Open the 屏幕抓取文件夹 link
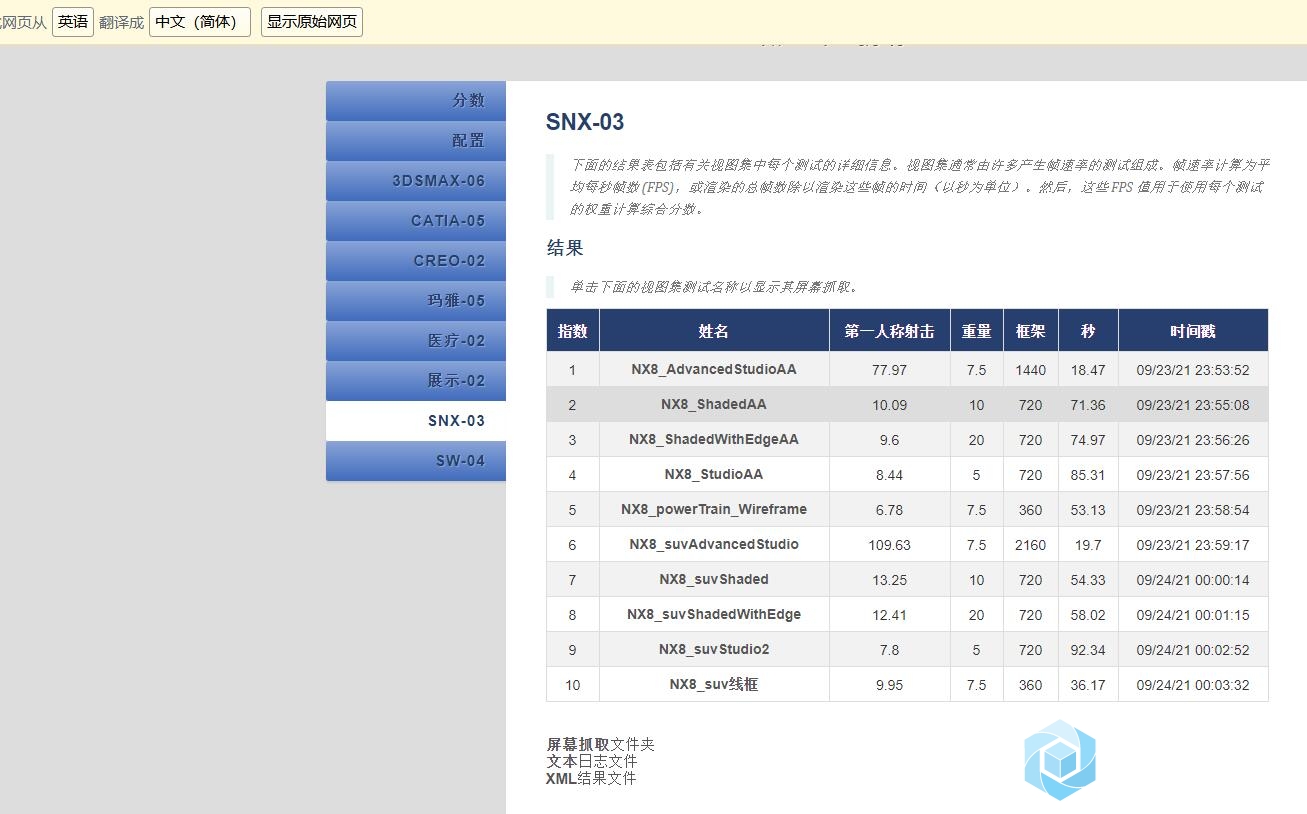 [x=600, y=744]
